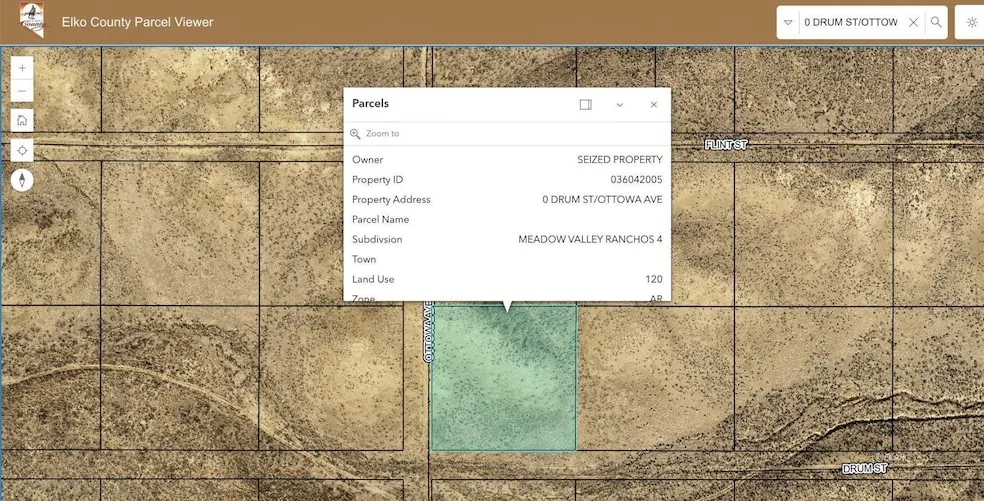Close the Parcels popup

[x=654, y=104]
